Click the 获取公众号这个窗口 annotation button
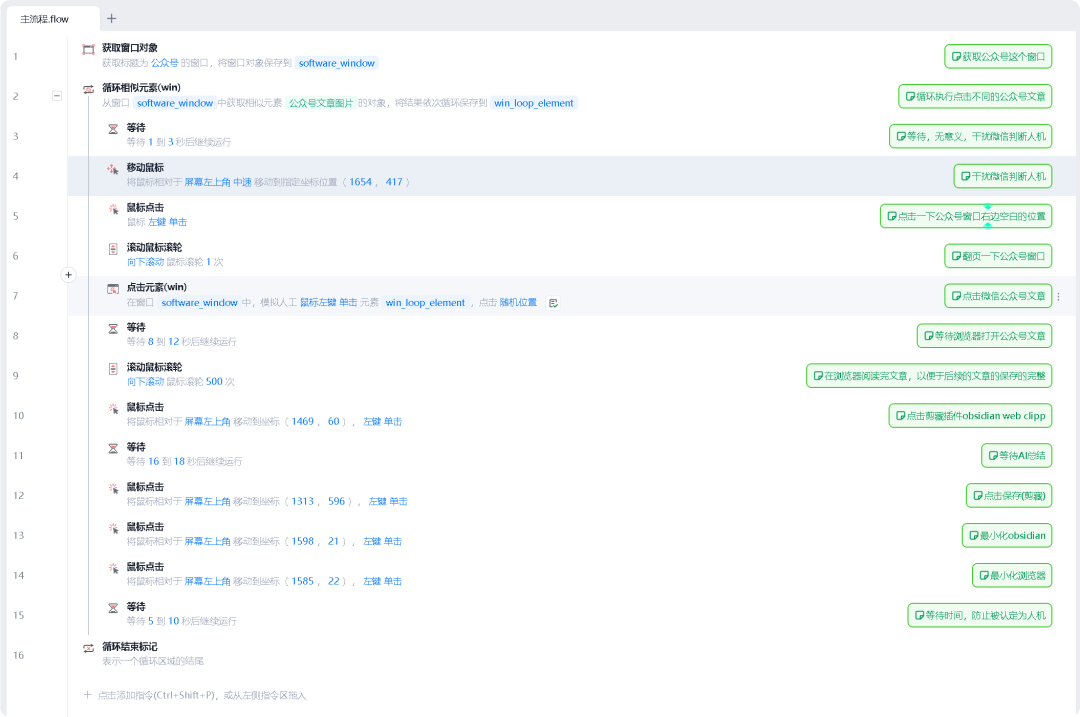1080x717 pixels. tap(996, 56)
